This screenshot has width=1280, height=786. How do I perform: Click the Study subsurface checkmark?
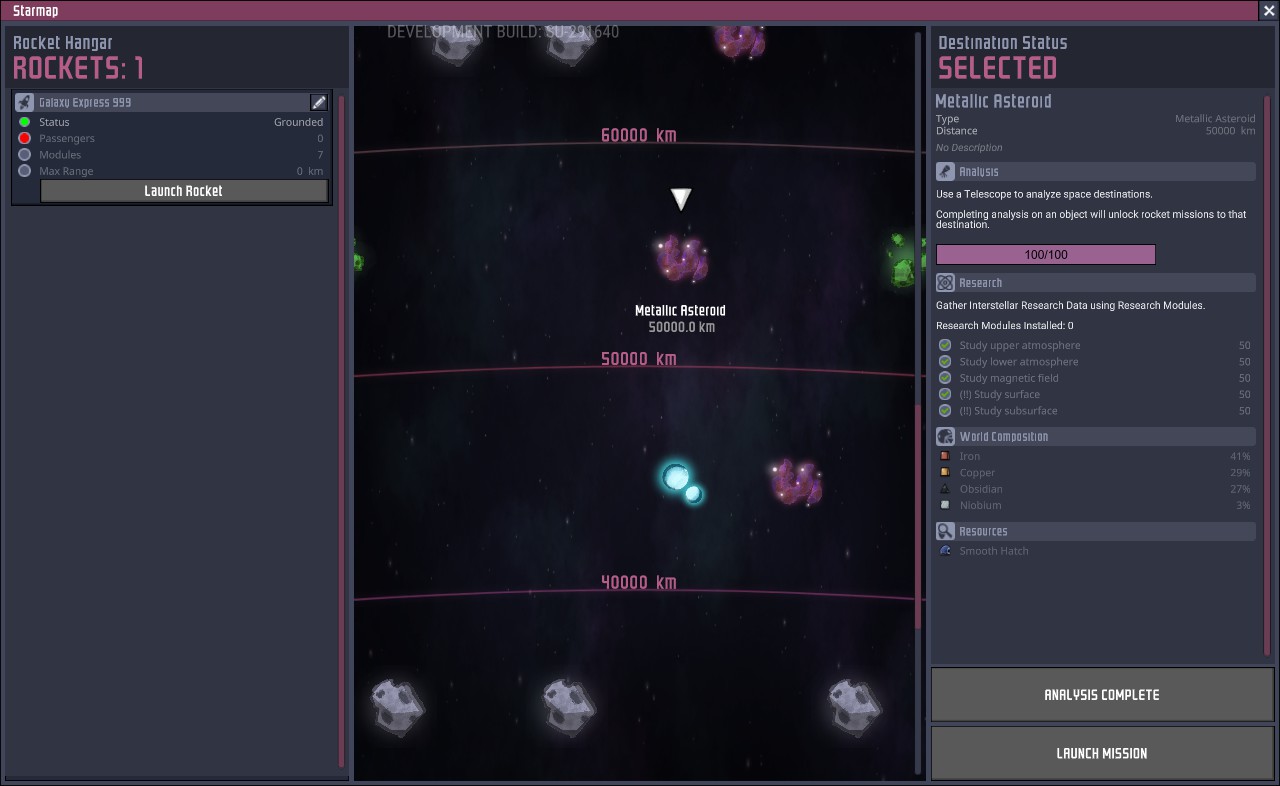(945, 411)
